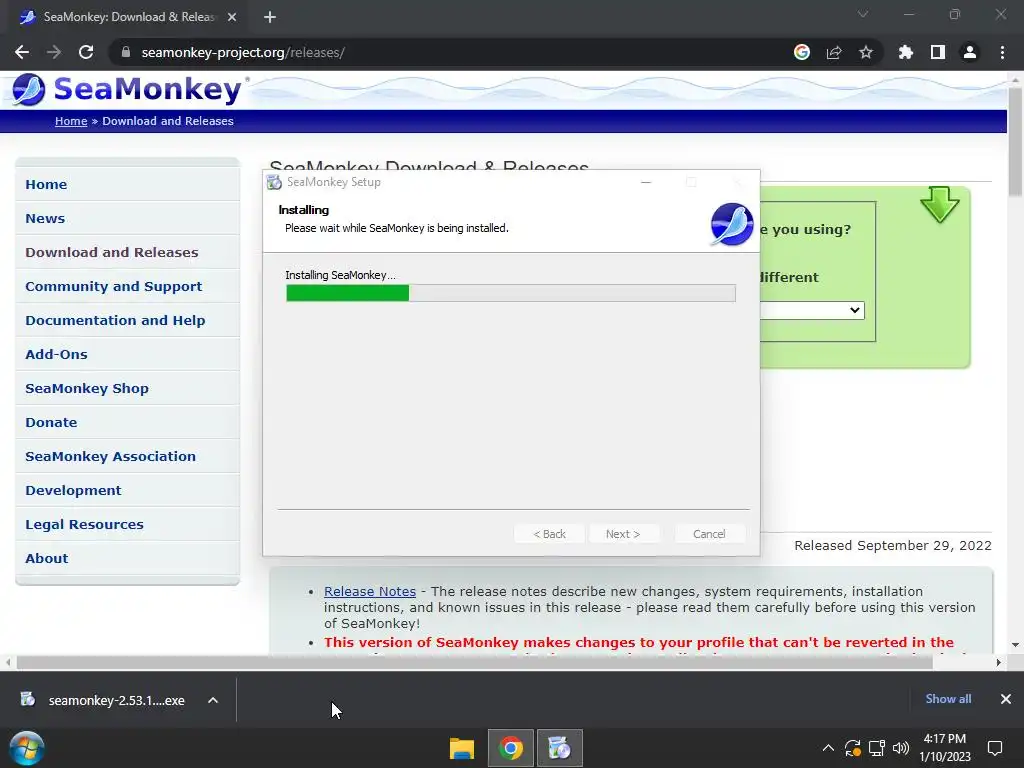Image resolution: width=1024 pixels, height=768 pixels.
Task: Click the SeaMonkey Setup title bar icon
Action: point(274,182)
